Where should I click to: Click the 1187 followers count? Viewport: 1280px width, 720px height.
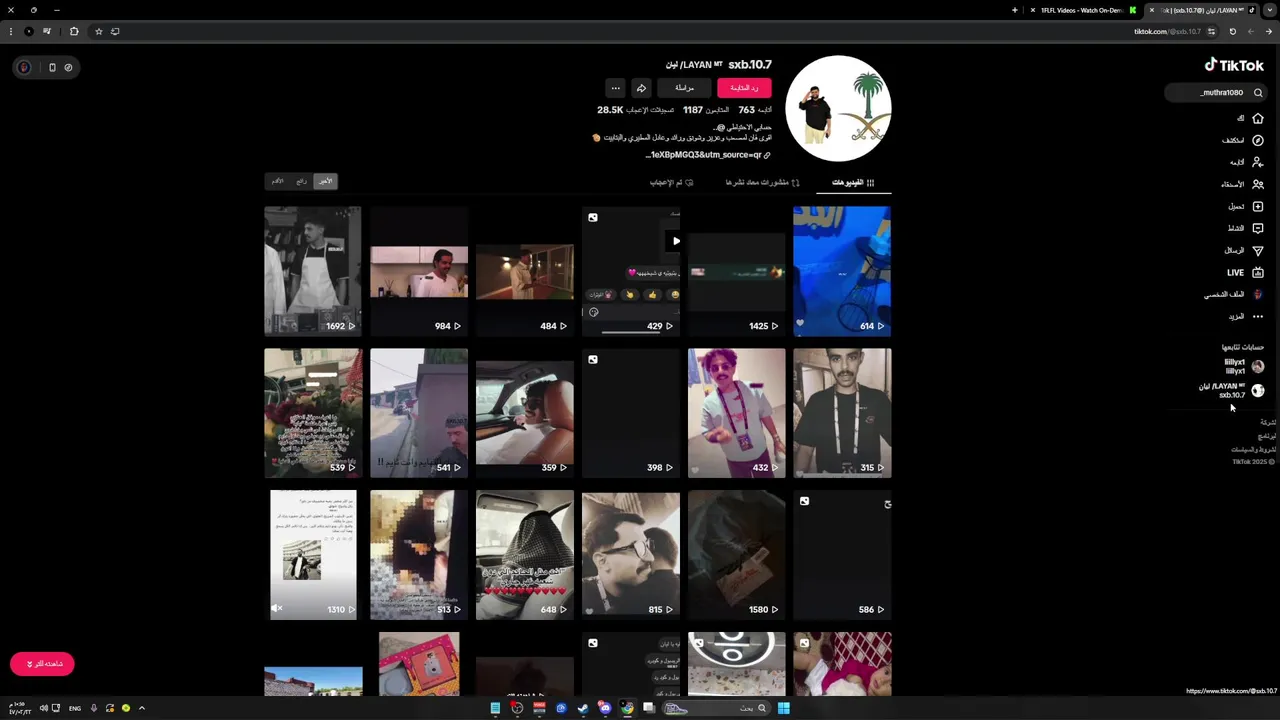706,110
